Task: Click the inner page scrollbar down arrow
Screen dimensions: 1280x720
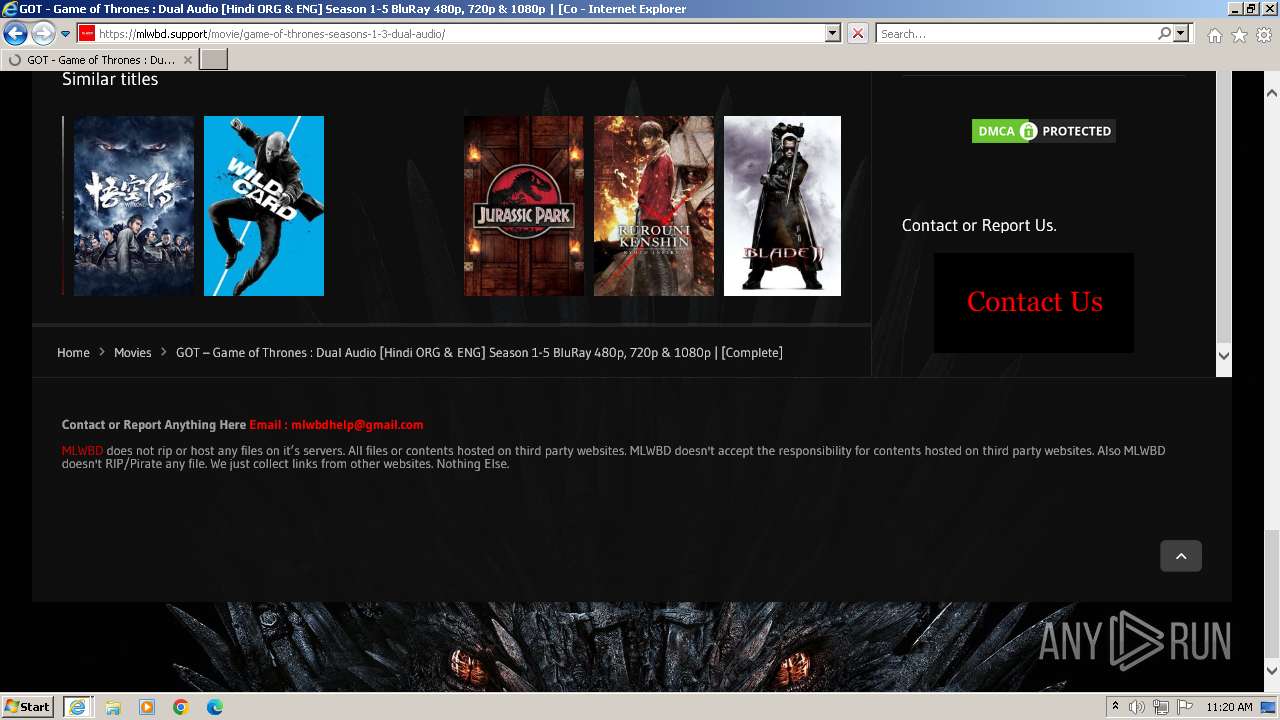Action: coord(1224,355)
